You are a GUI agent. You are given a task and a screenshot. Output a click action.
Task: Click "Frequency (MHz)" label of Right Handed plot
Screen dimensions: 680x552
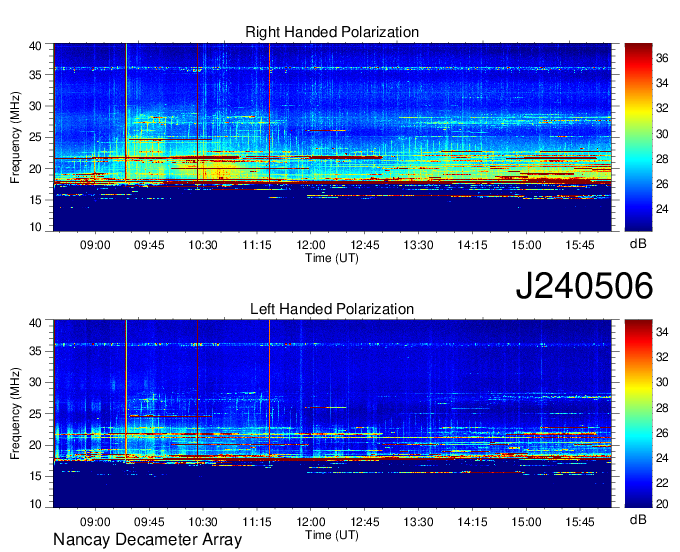tap(15, 137)
